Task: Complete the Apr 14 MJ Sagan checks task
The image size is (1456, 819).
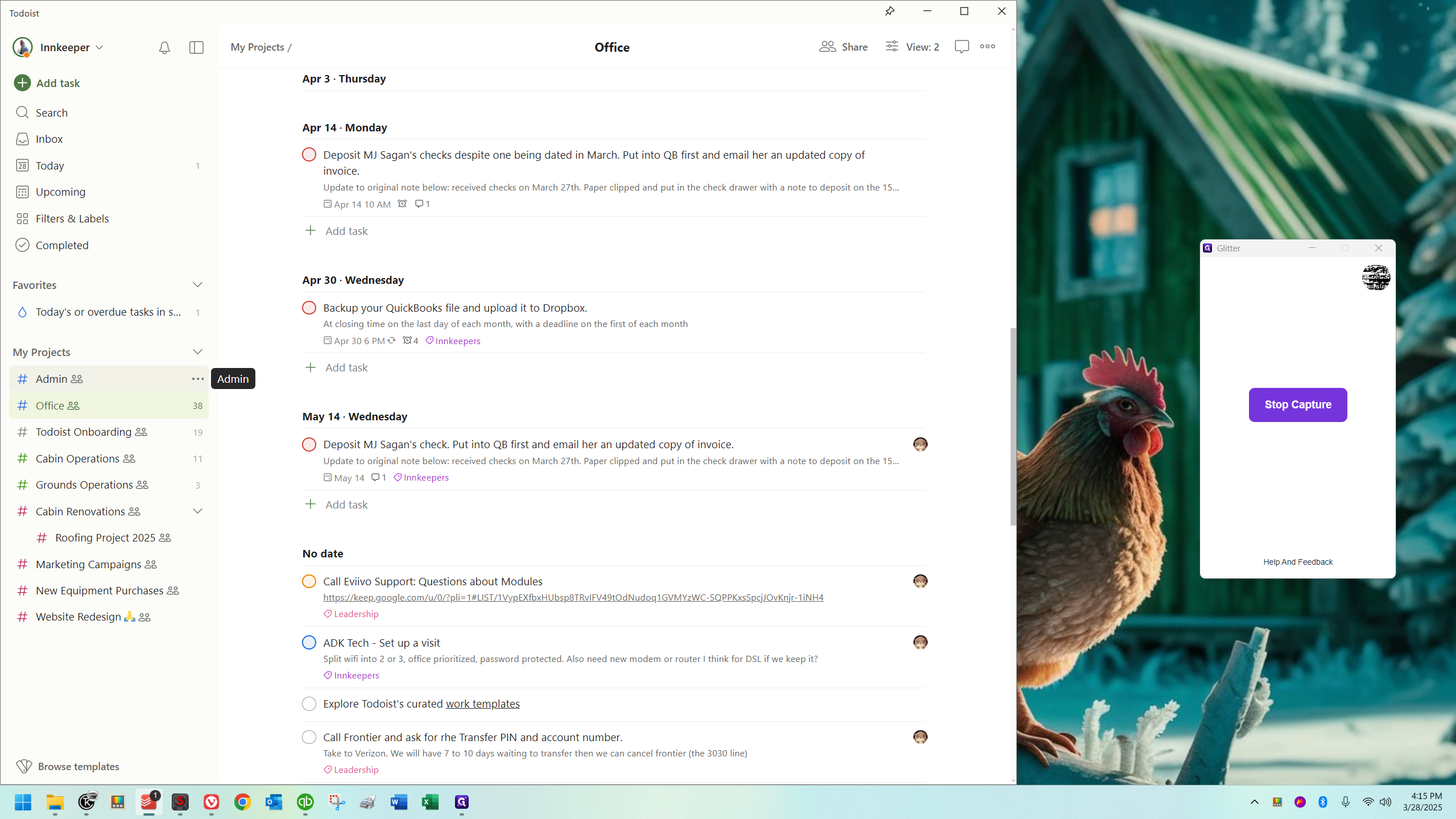Action: (309, 155)
